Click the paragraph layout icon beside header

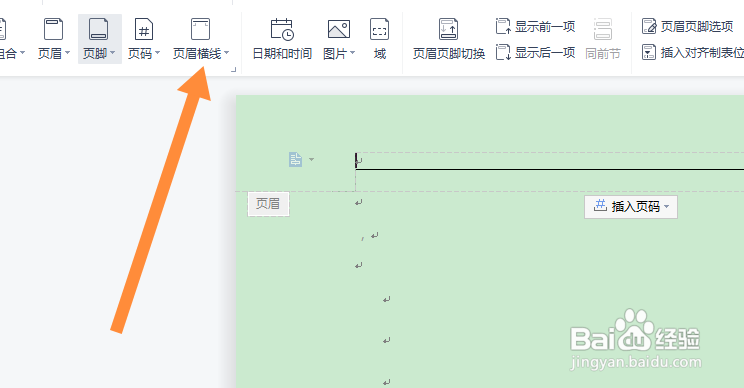tap(295, 159)
